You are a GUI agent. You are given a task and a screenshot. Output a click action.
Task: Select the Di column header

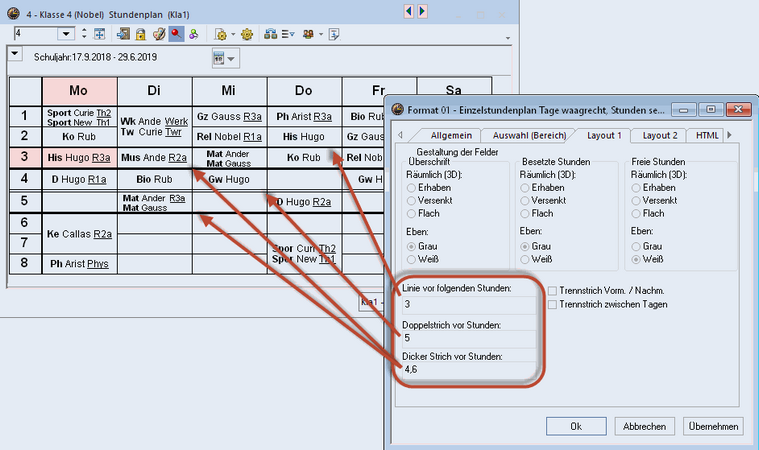point(154,91)
